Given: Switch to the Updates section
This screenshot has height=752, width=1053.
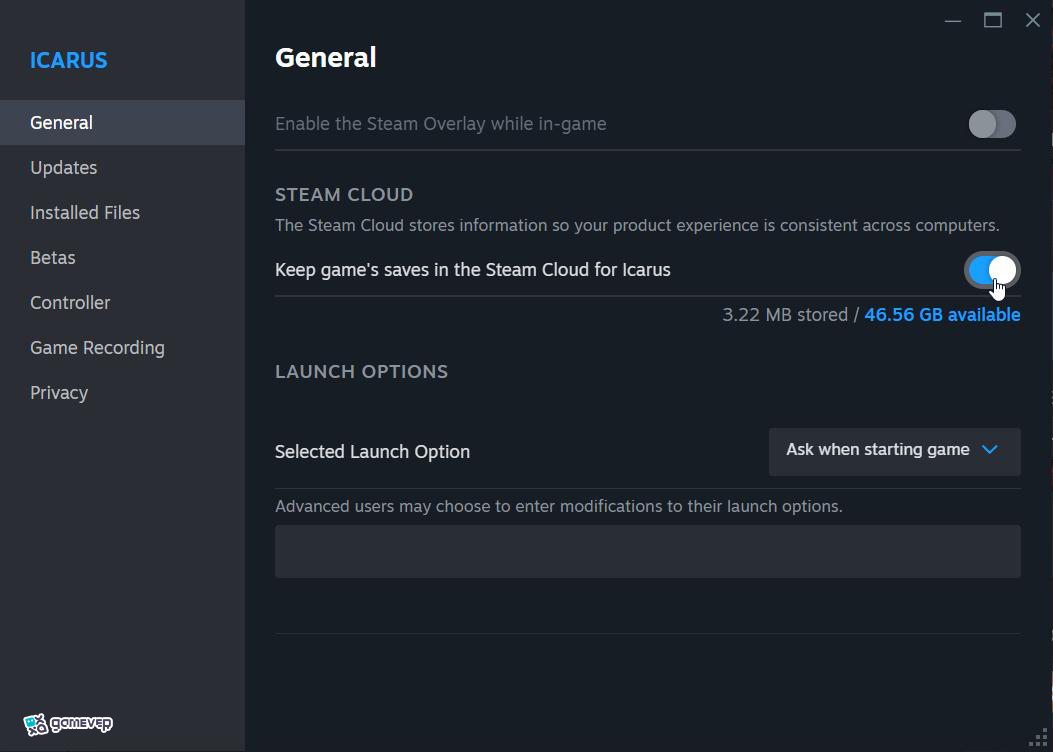Looking at the screenshot, I should click(122, 168).
